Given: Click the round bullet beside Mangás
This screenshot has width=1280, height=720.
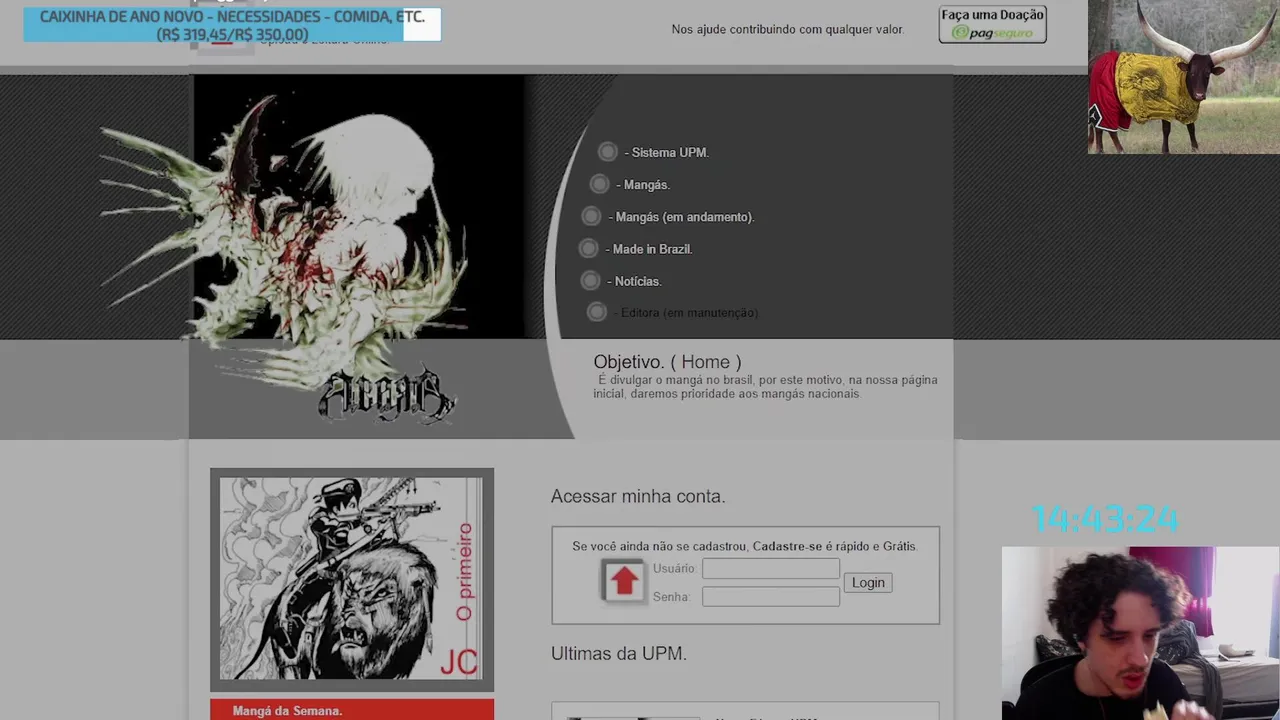Looking at the screenshot, I should [x=599, y=184].
